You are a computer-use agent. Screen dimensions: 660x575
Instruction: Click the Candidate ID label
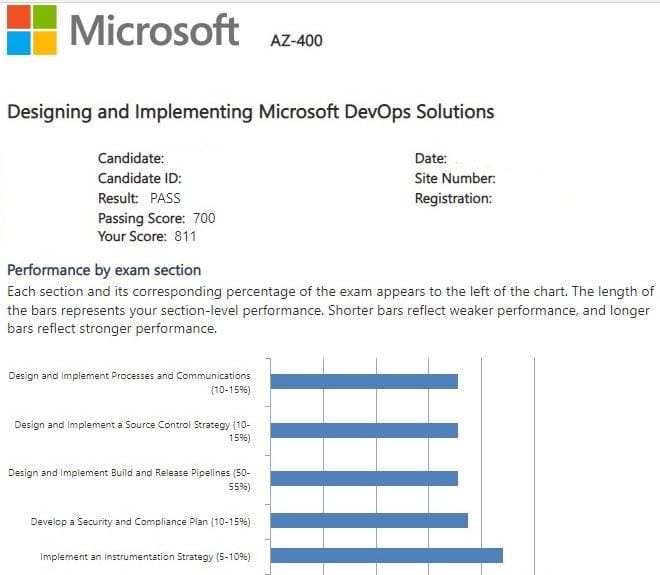coord(139,178)
